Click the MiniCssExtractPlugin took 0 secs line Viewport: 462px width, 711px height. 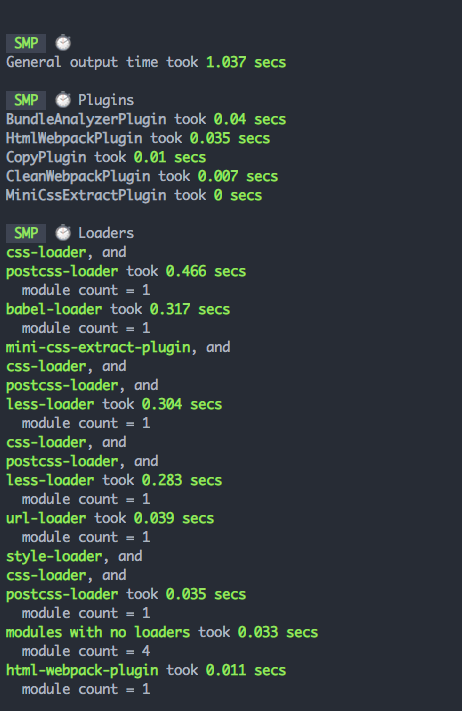click(134, 195)
